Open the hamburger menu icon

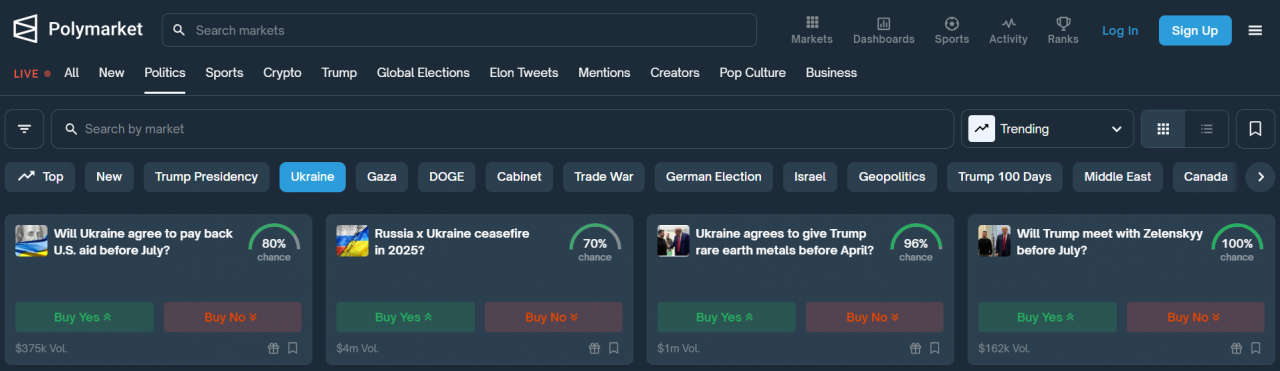coord(1255,30)
